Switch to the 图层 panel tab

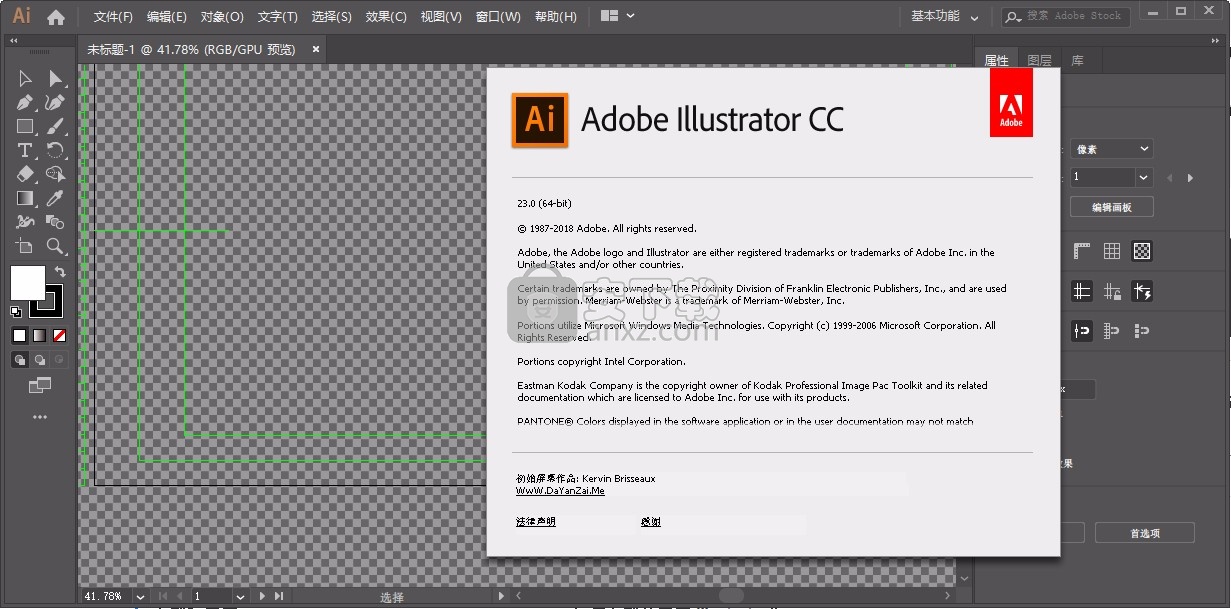pyautogui.click(x=1039, y=60)
